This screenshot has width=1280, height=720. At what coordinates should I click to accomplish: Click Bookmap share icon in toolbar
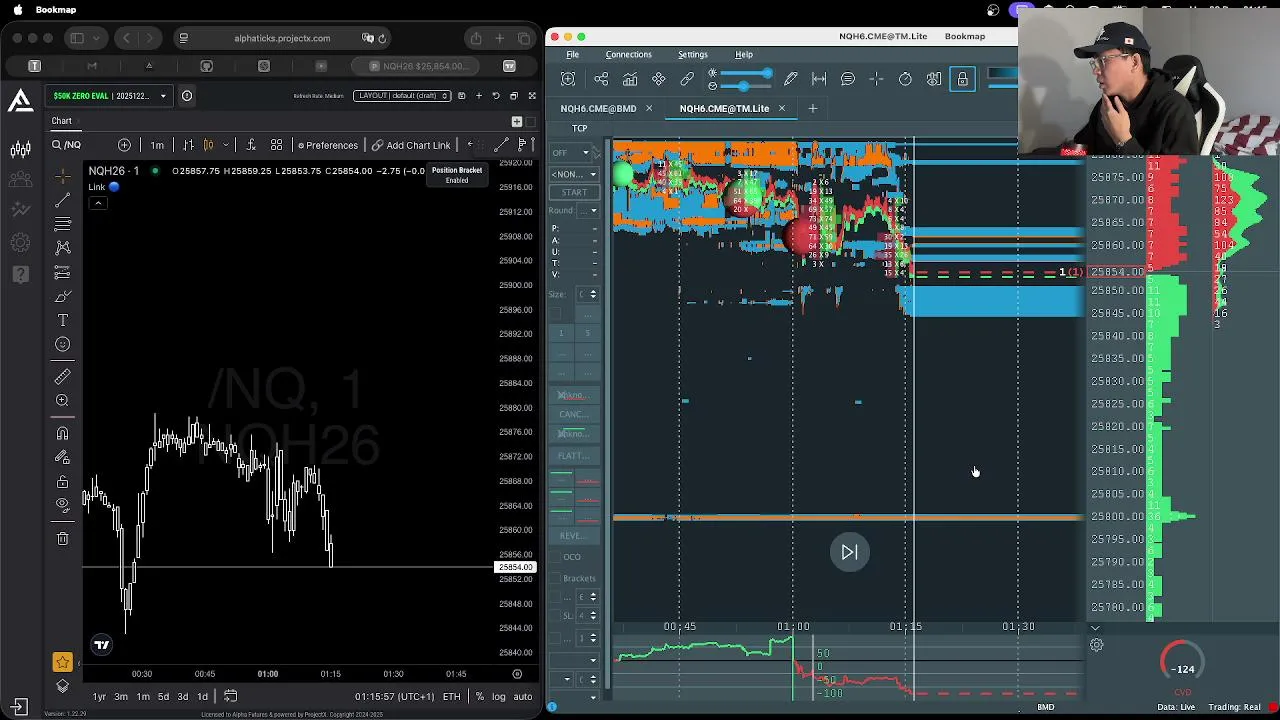pos(601,79)
